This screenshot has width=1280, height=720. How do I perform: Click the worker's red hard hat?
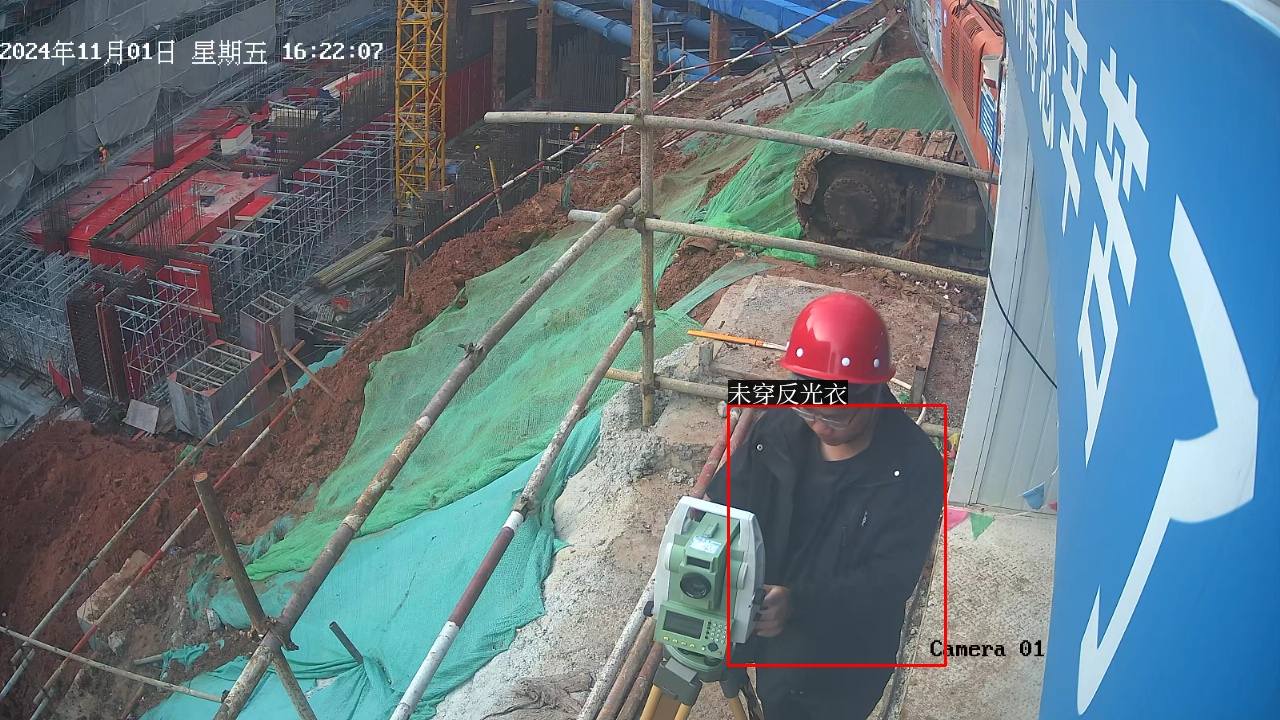pyautogui.click(x=838, y=338)
